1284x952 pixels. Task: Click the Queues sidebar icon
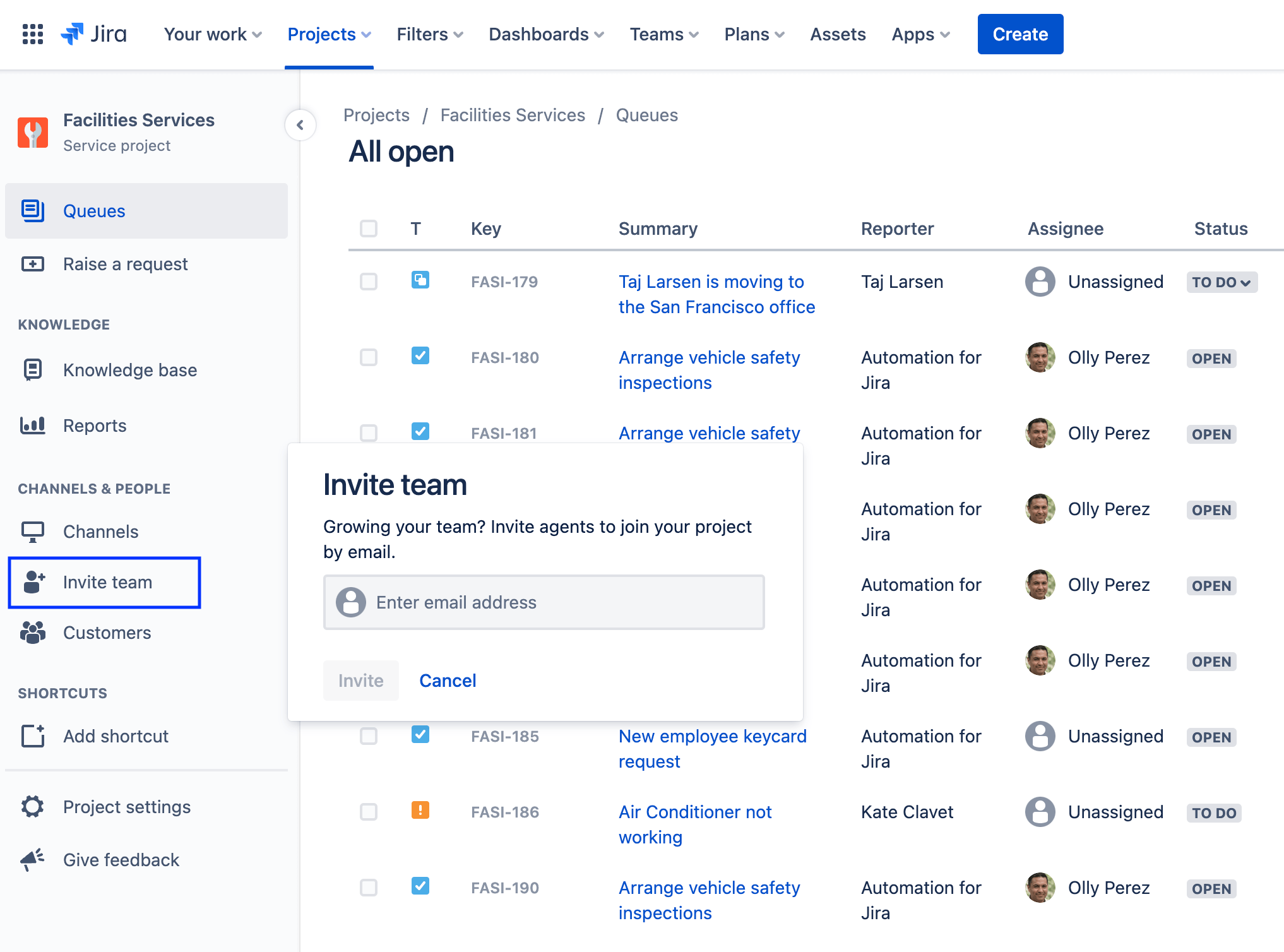pyautogui.click(x=35, y=210)
